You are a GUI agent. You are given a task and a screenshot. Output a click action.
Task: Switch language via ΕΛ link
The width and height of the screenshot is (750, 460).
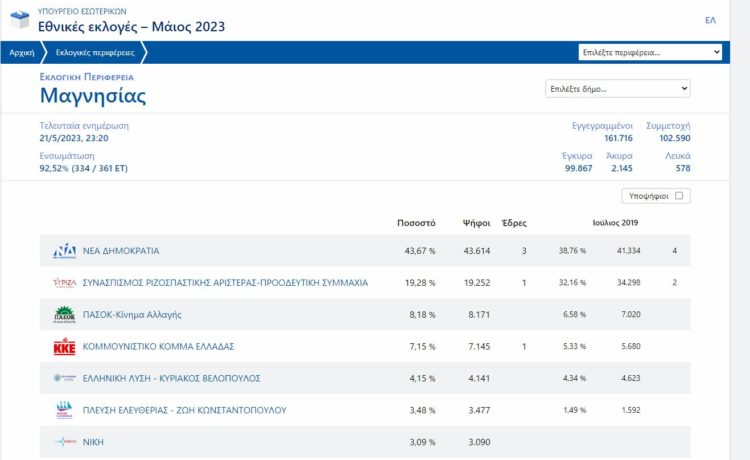(710, 20)
